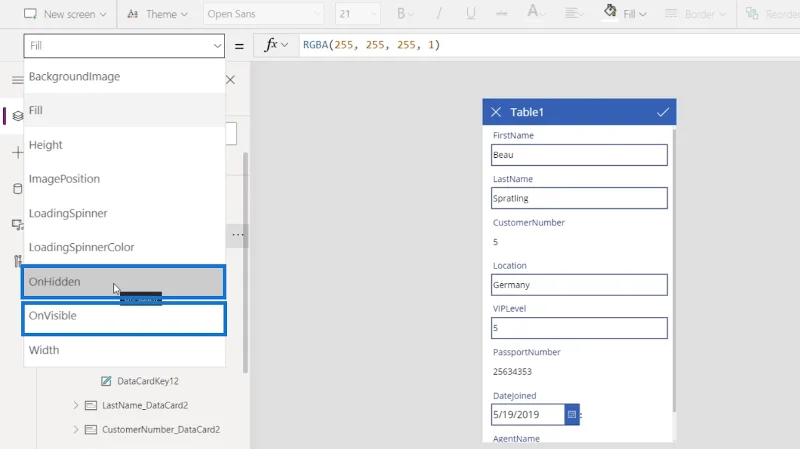Viewport: 800px width, 449px height.
Task: Click the font size 21 box
Action: click(x=357, y=14)
